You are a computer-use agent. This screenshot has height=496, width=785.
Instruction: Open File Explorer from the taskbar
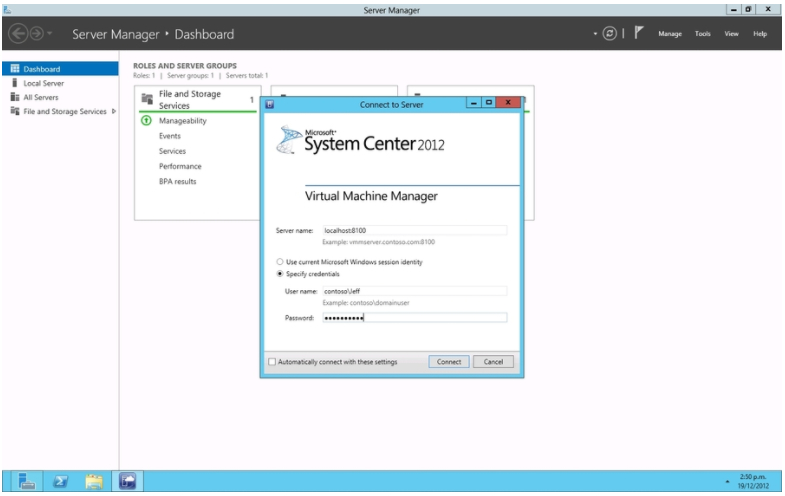pos(94,481)
